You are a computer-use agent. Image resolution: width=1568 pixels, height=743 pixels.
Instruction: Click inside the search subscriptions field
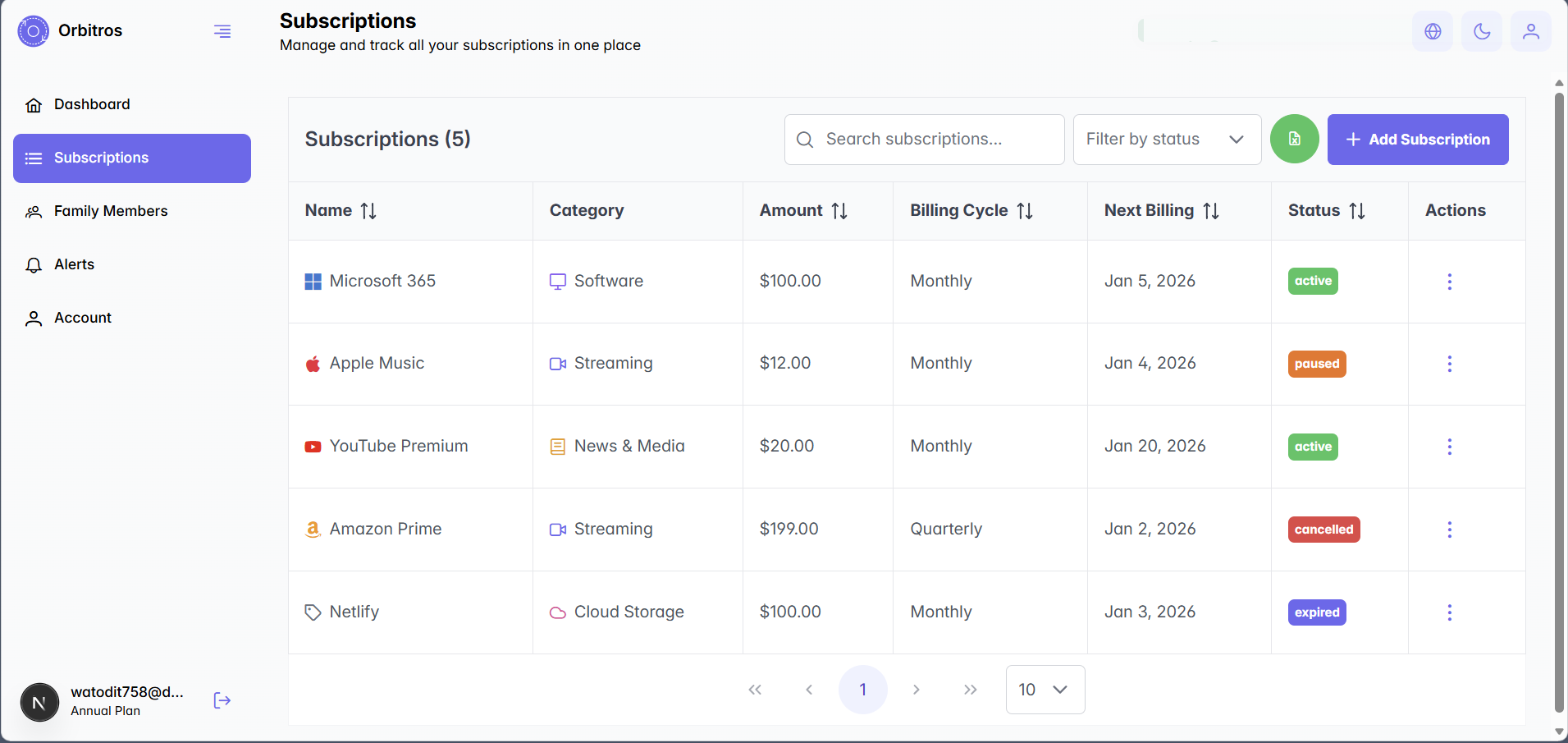coord(924,139)
